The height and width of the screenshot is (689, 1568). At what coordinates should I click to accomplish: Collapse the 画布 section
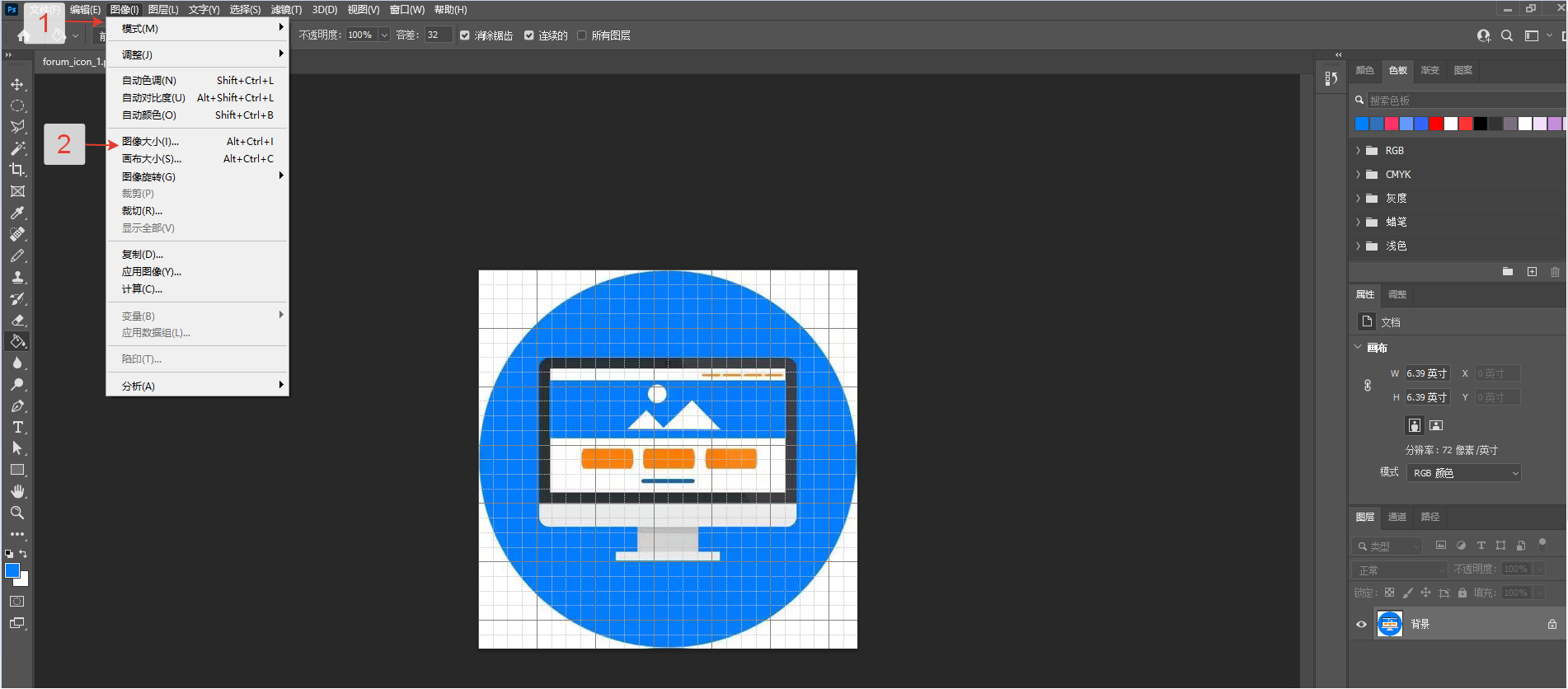click(1358, 347)
